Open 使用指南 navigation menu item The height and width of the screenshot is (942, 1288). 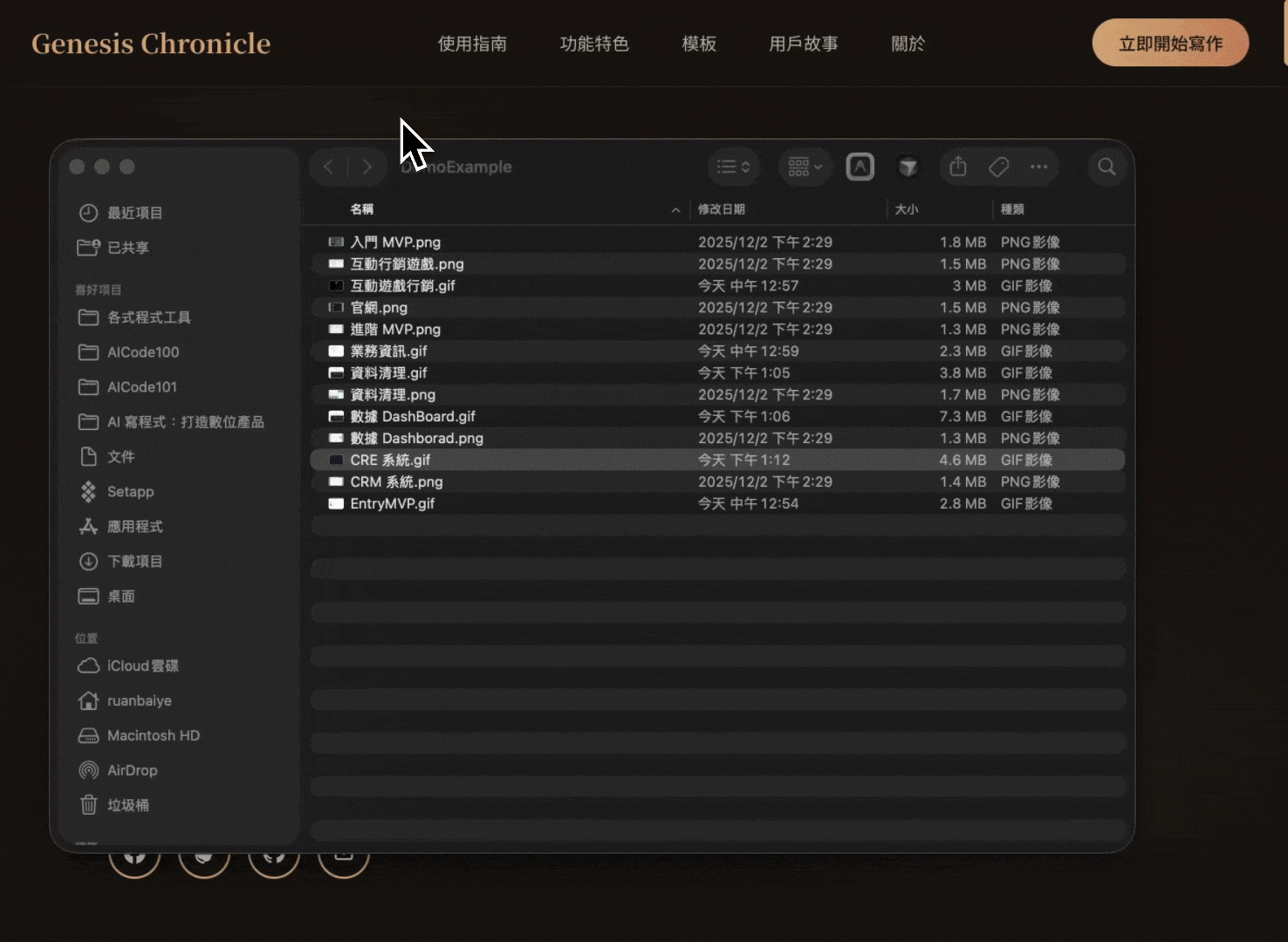(x=472, y=44)
